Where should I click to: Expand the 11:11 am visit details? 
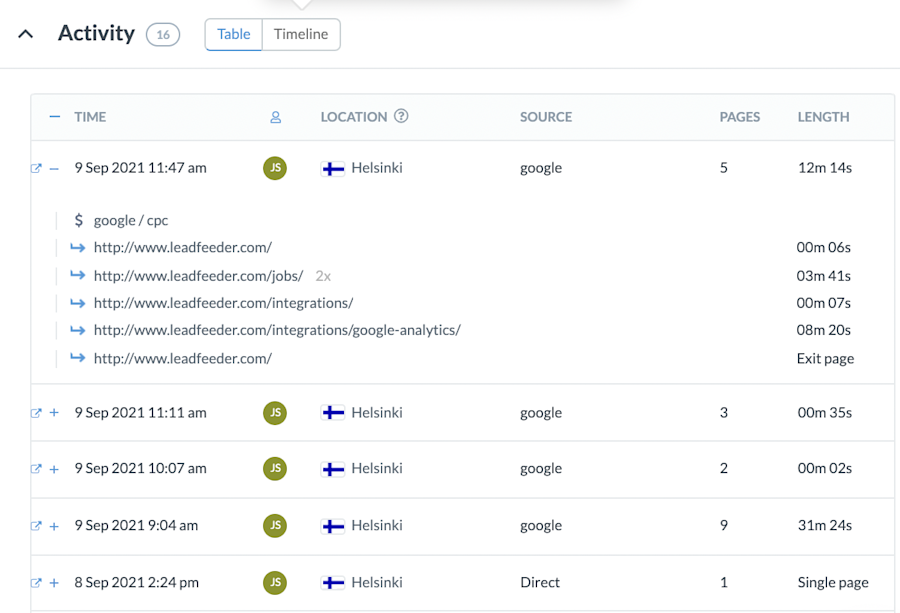(54, 412)
